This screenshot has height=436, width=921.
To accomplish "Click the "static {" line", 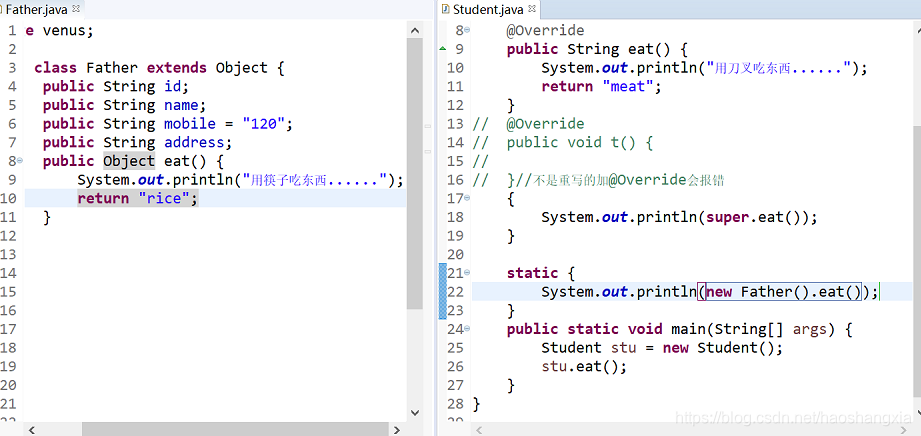I will [x=541, y=273].
